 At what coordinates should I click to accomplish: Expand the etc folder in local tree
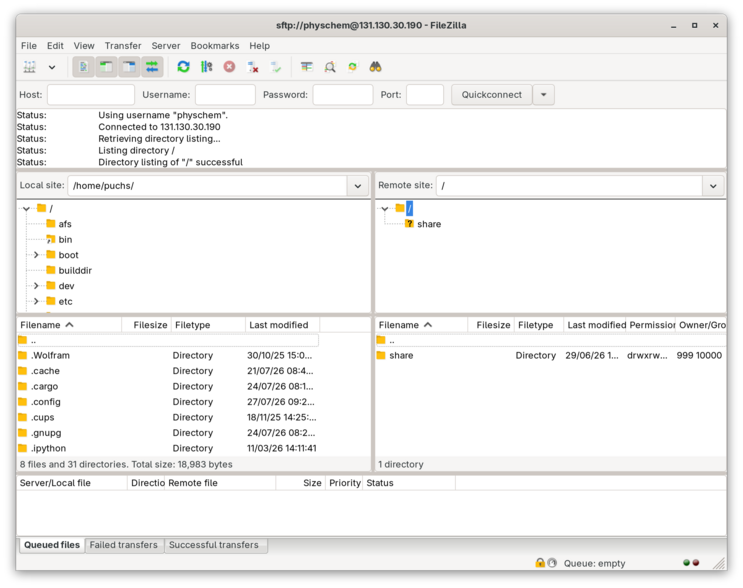pyautogui.click(x=36, y=301)
